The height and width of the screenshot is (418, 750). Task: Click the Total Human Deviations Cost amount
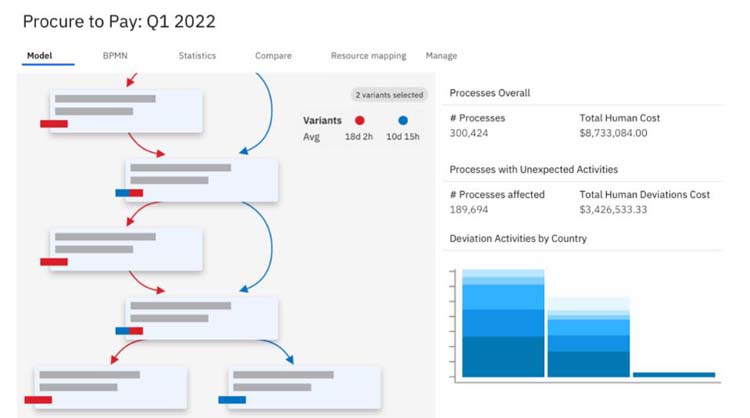pyautogui.click(x=613, y=209)
